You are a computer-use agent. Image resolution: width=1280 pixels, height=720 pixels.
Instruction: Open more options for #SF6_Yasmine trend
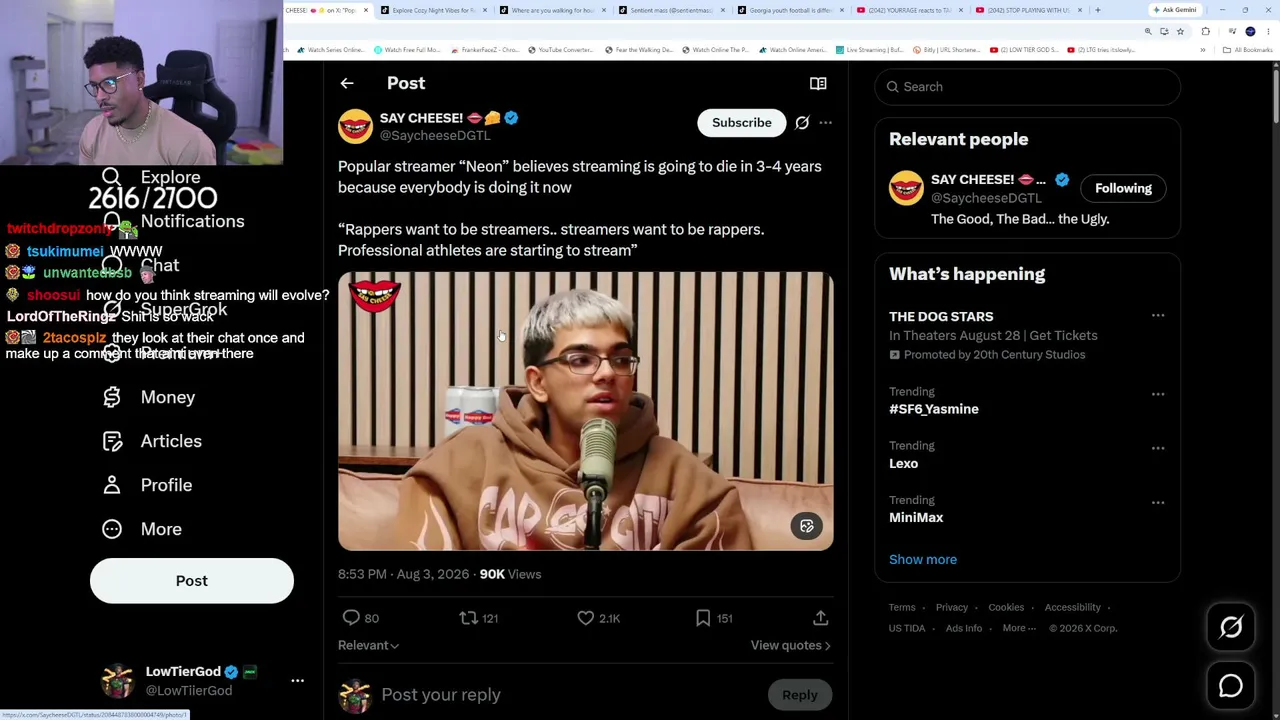1158,394
